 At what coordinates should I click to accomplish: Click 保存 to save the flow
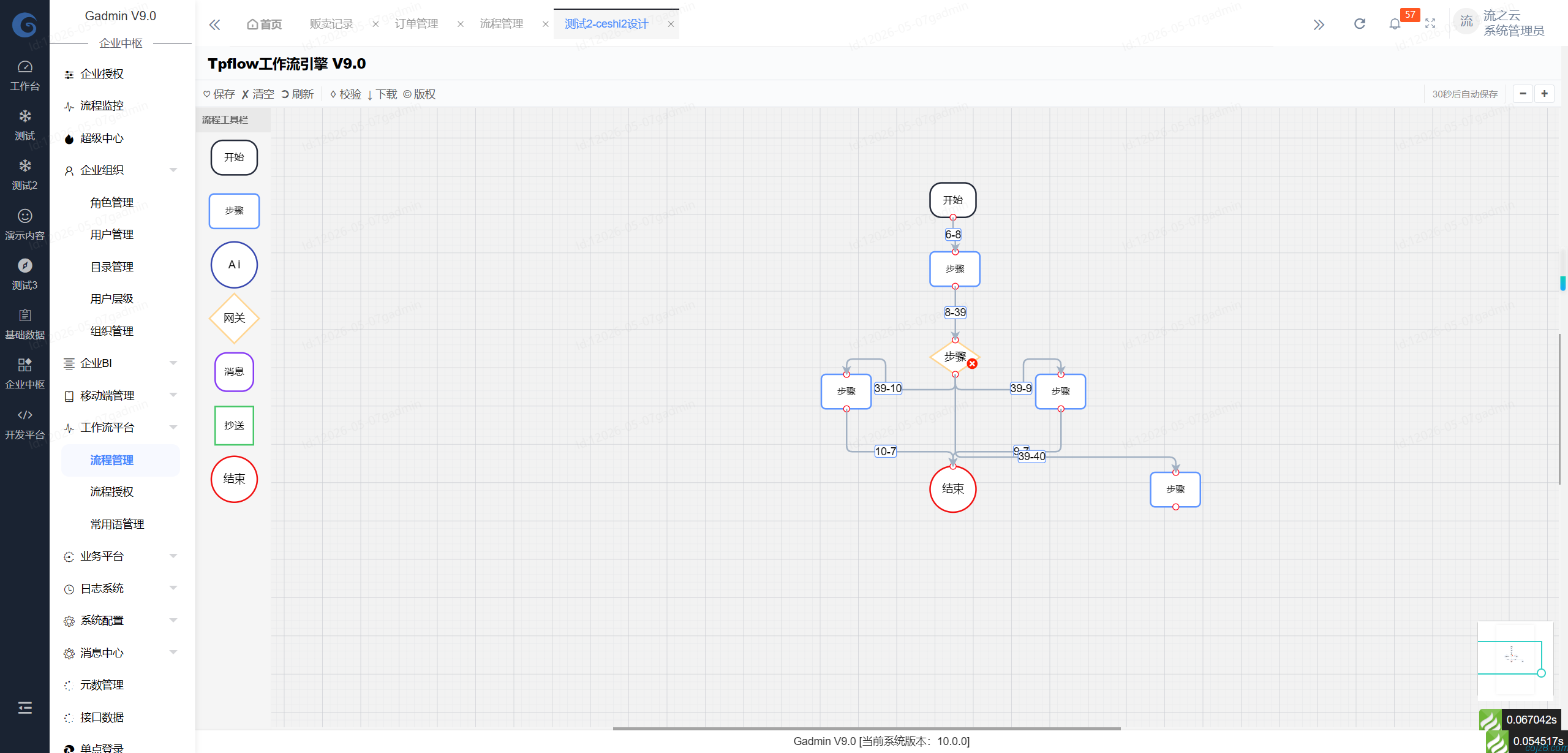pyautogui.click(x=219, y=94)
